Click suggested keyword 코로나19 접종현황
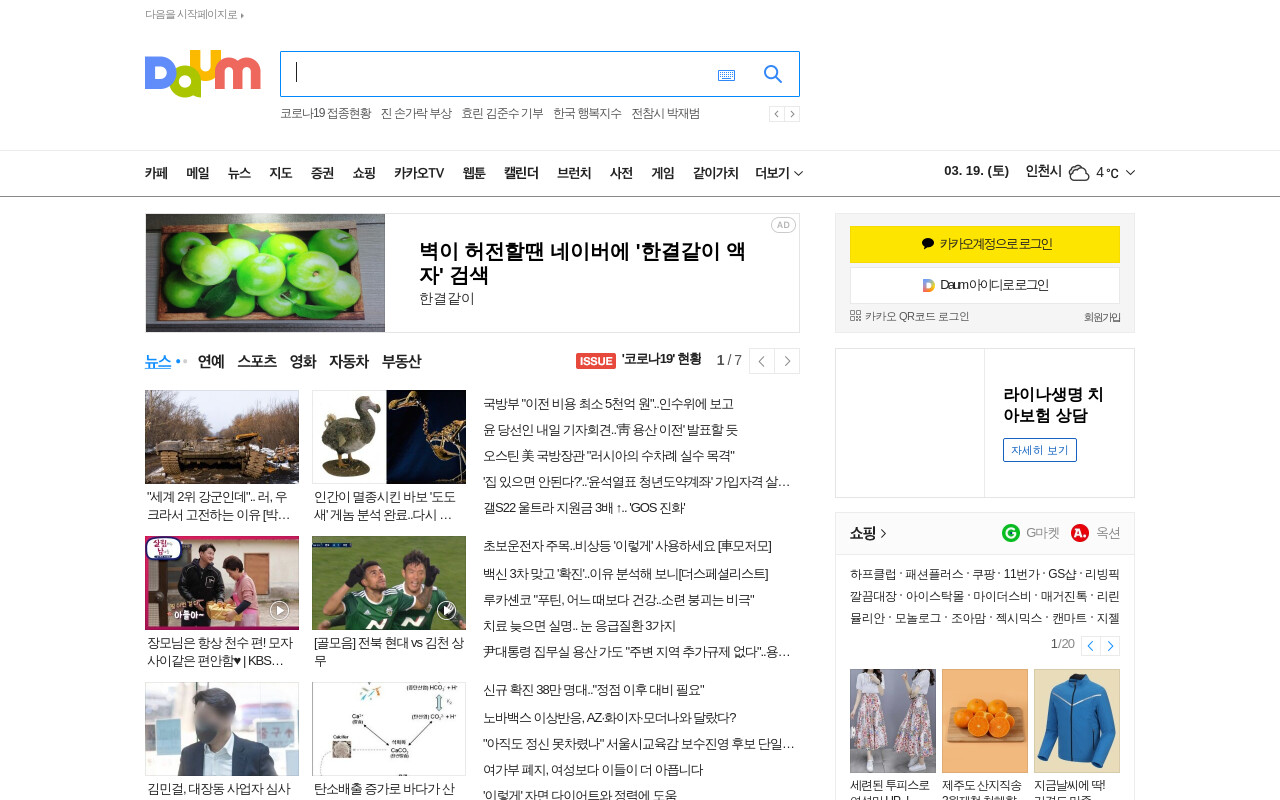 click(325, 114)
